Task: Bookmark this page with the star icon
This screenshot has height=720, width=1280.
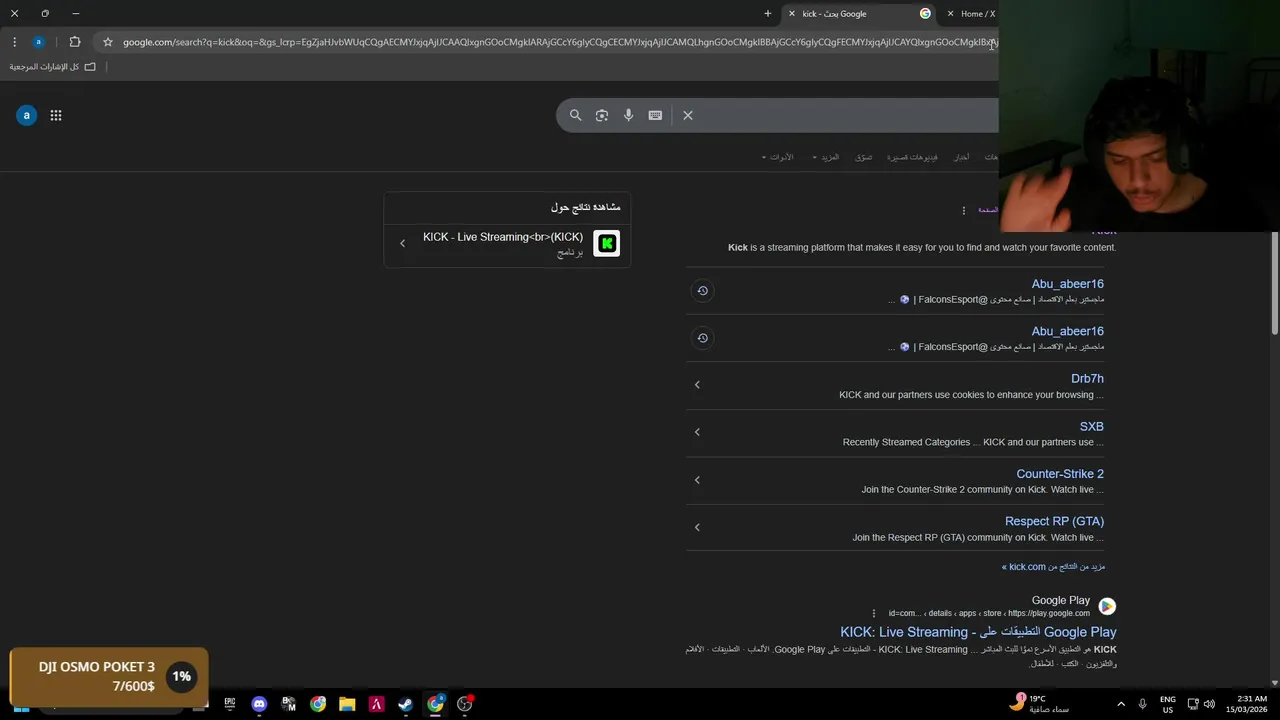Action: (108, 42)
